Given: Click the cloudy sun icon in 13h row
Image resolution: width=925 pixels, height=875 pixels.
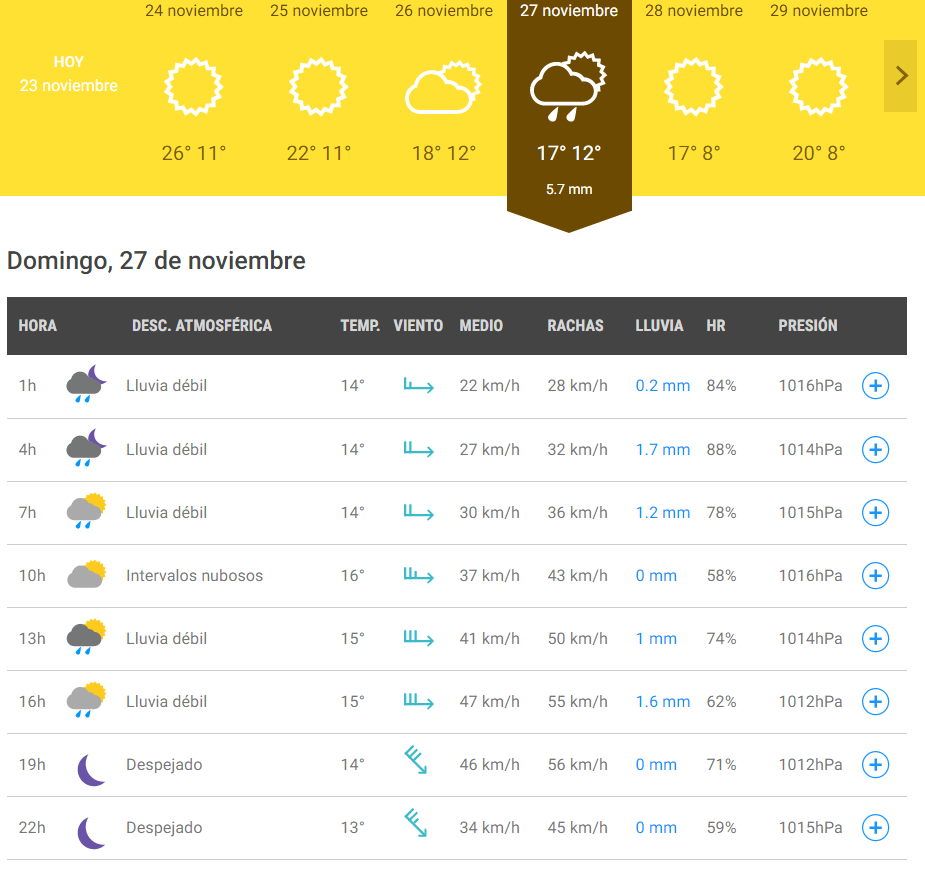Looking at the screenshot, I should pos(86,638).
